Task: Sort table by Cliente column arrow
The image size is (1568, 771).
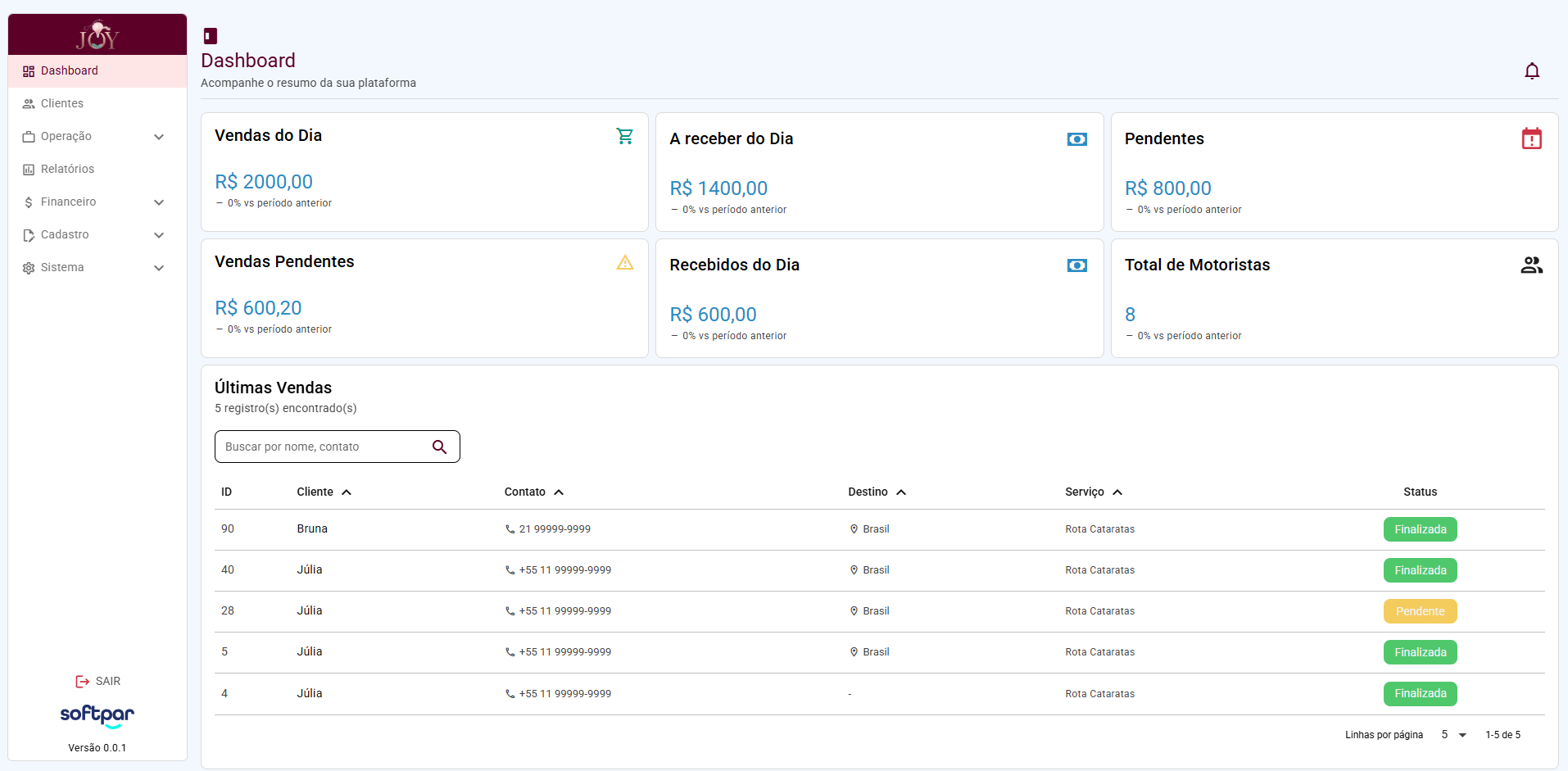Action: pyautogui.click(x=347, y=492)
